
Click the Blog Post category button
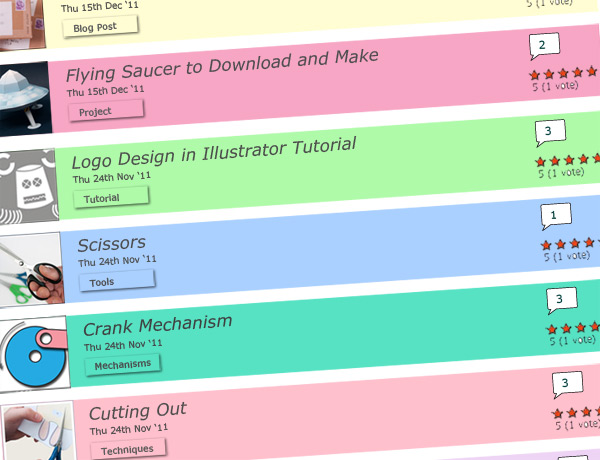pos(100,27)
